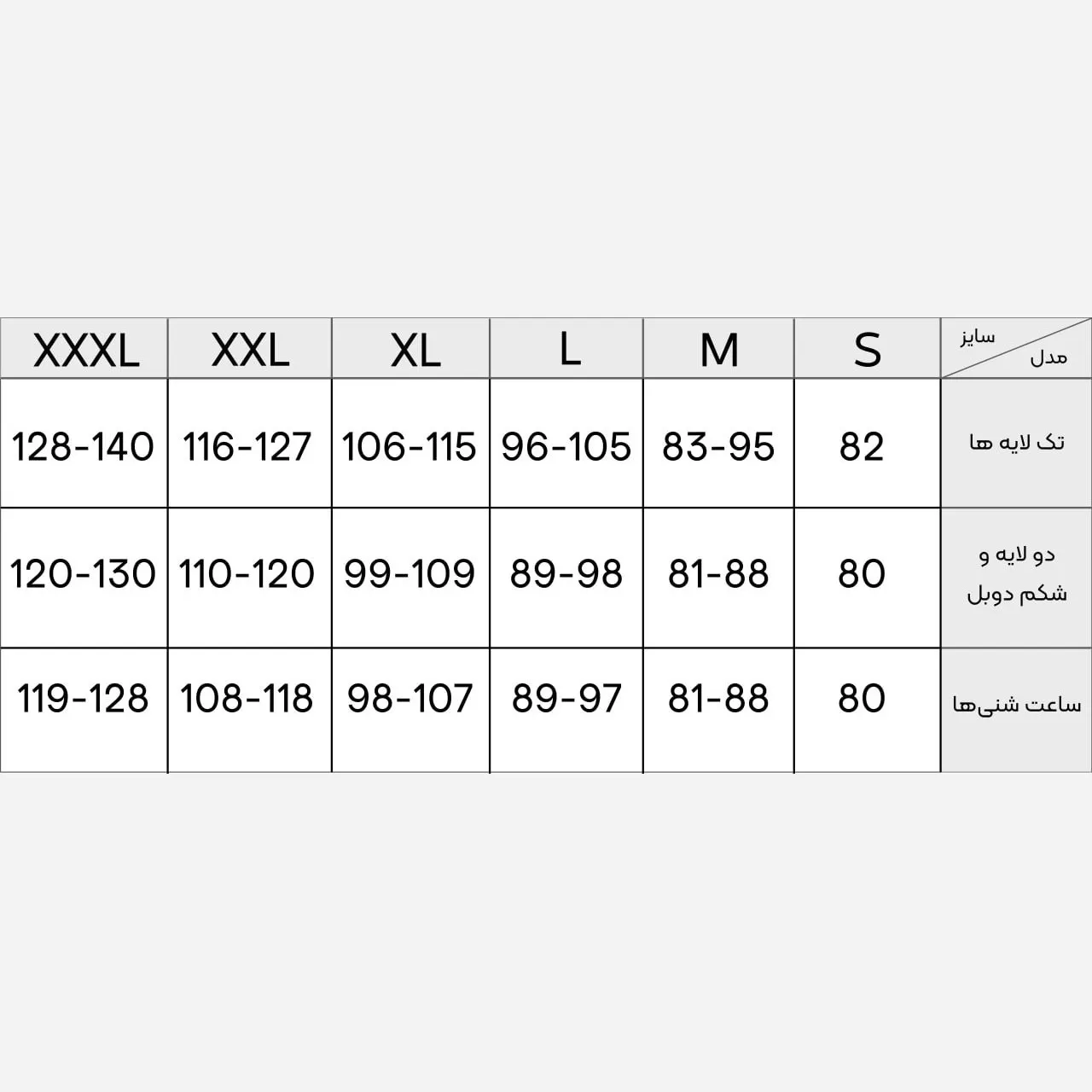Select the cell with value 82
The width and height of the screenshot is (1092, 1092).
pyautogui.click(x=862, y=446)
